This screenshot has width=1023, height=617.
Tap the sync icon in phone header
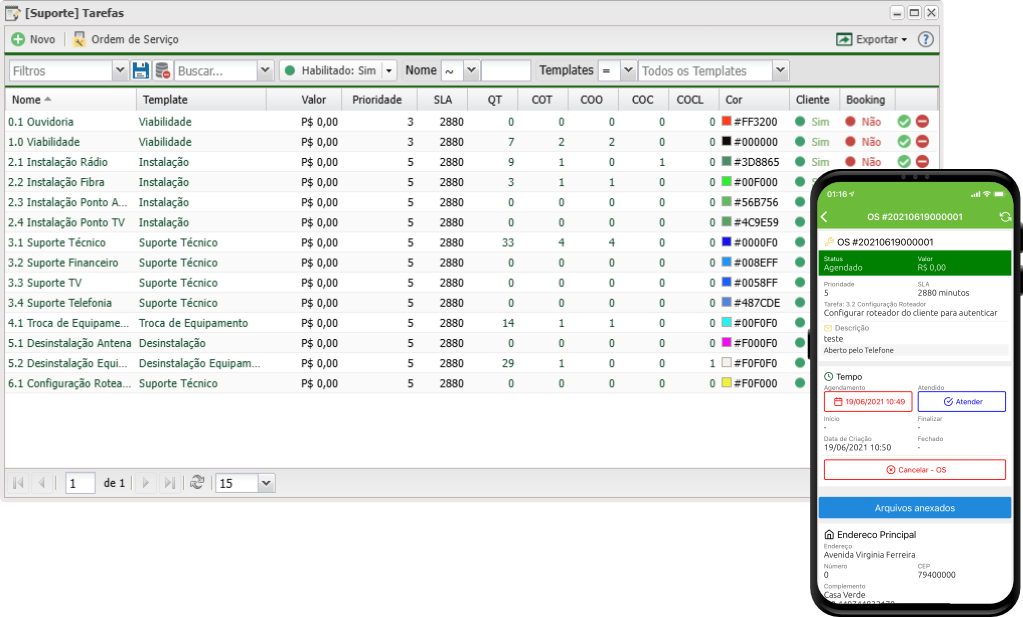point(1004,217)
